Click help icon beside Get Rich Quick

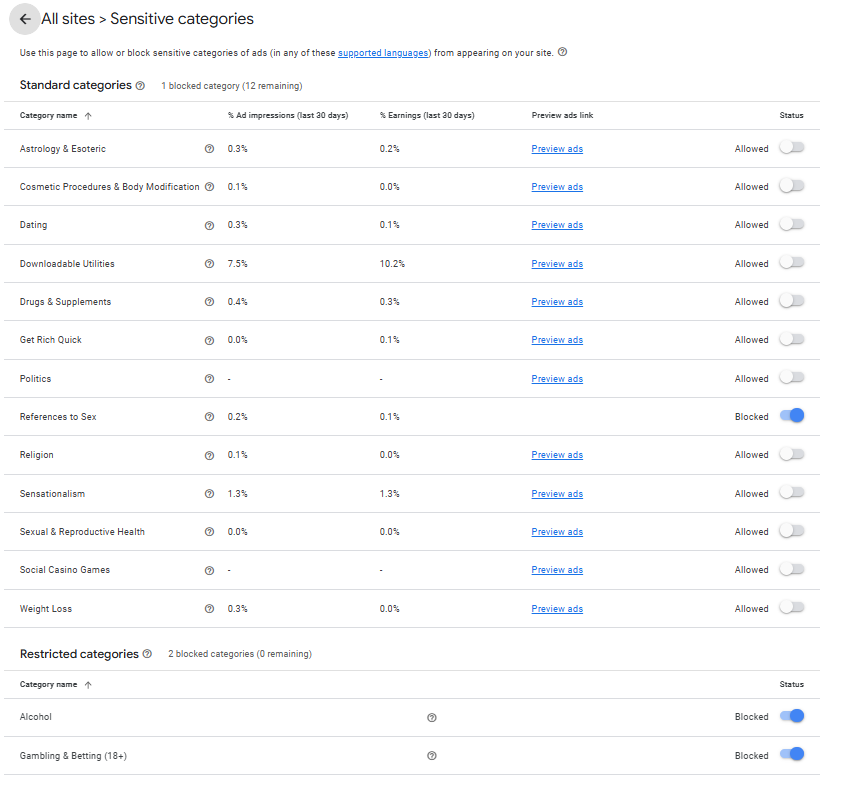tap(209, 340)
